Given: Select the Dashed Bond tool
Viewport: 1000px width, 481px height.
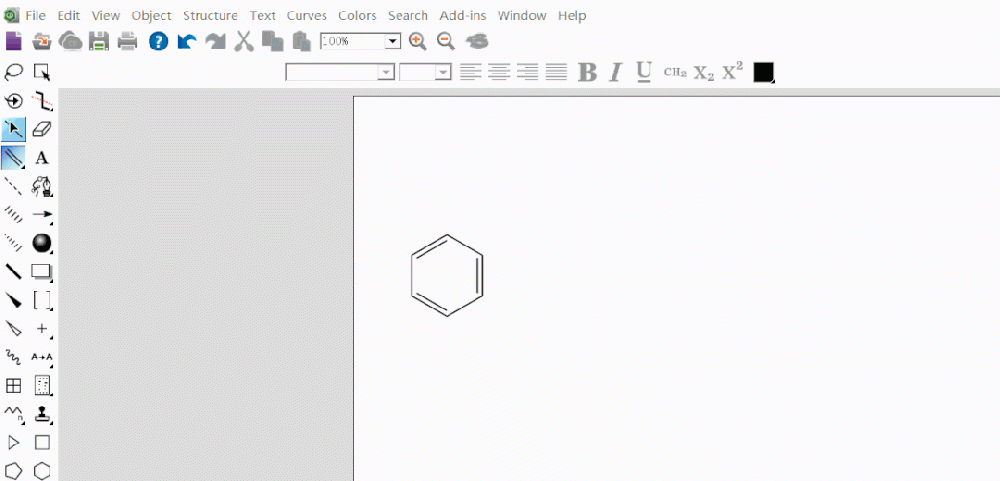Looking at the screenshot, I should click(13, 186).
